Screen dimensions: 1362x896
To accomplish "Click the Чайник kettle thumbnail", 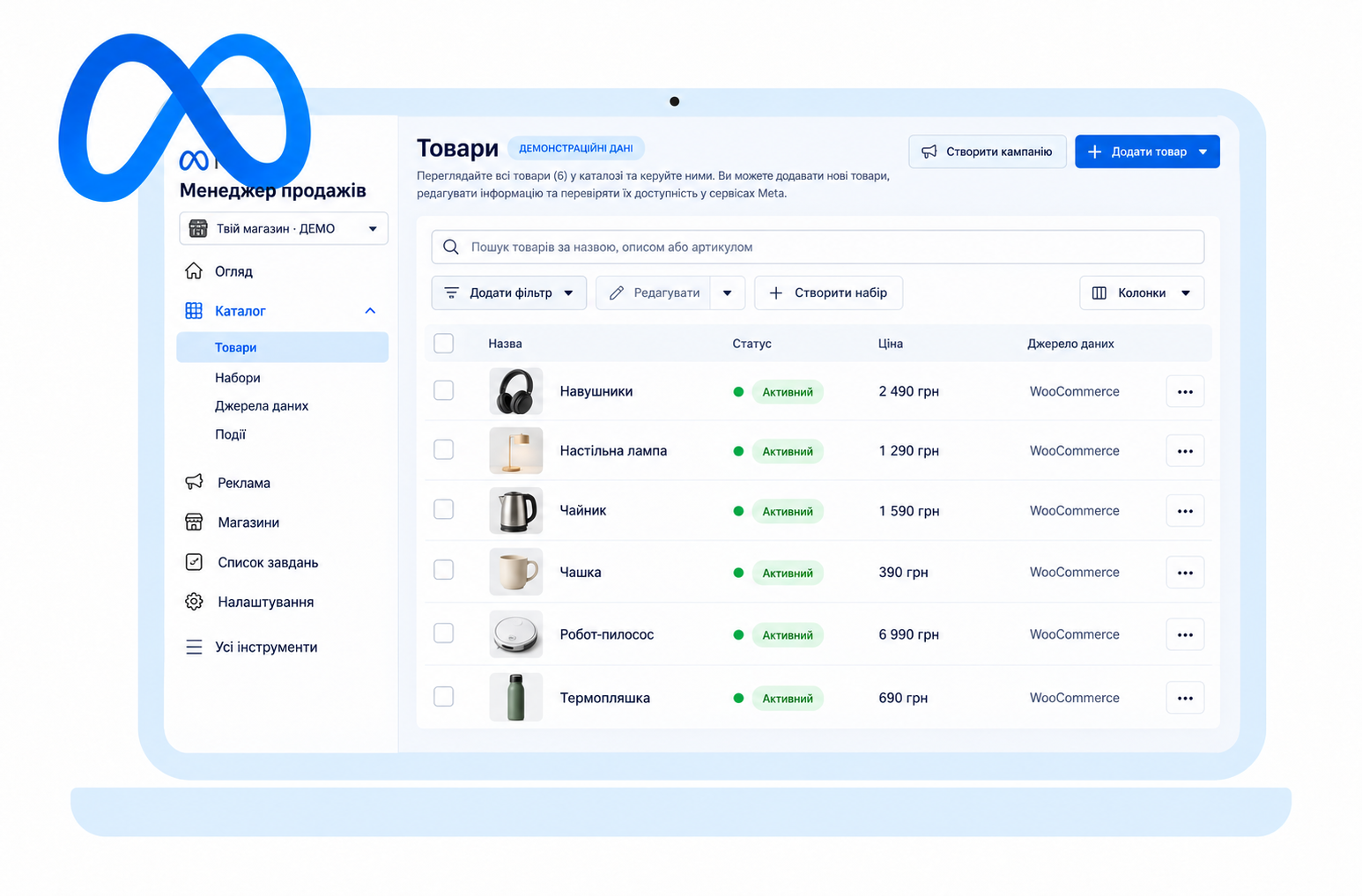I will [516, 511].
